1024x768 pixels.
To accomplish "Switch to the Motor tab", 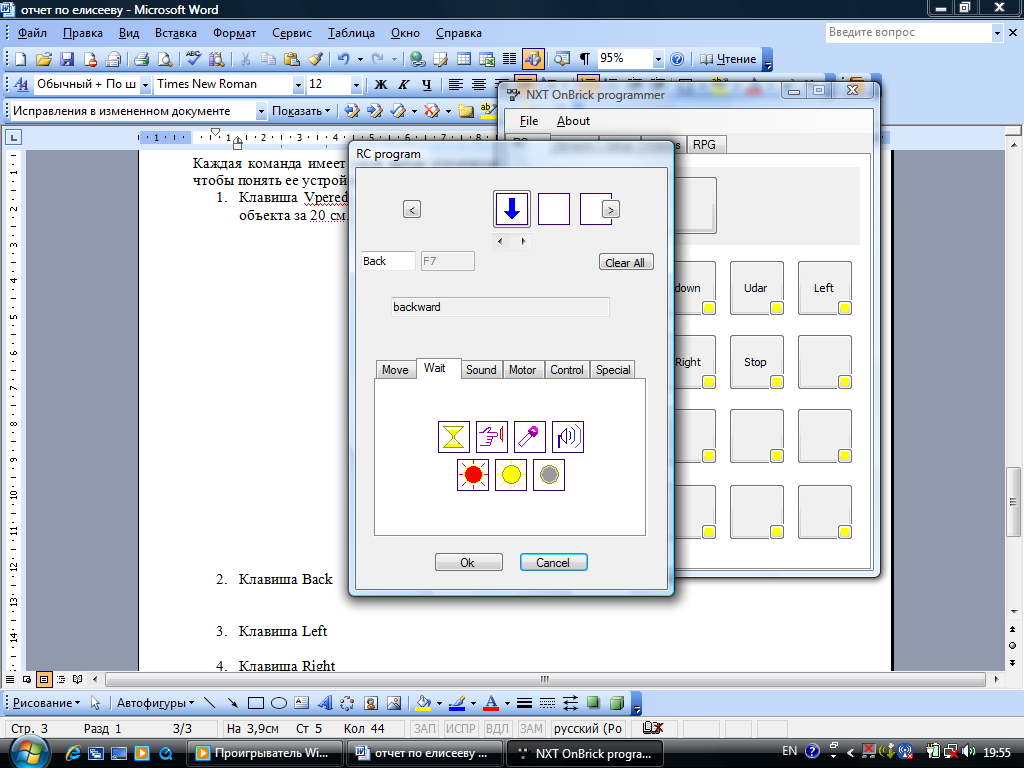I will pos(522,370).
